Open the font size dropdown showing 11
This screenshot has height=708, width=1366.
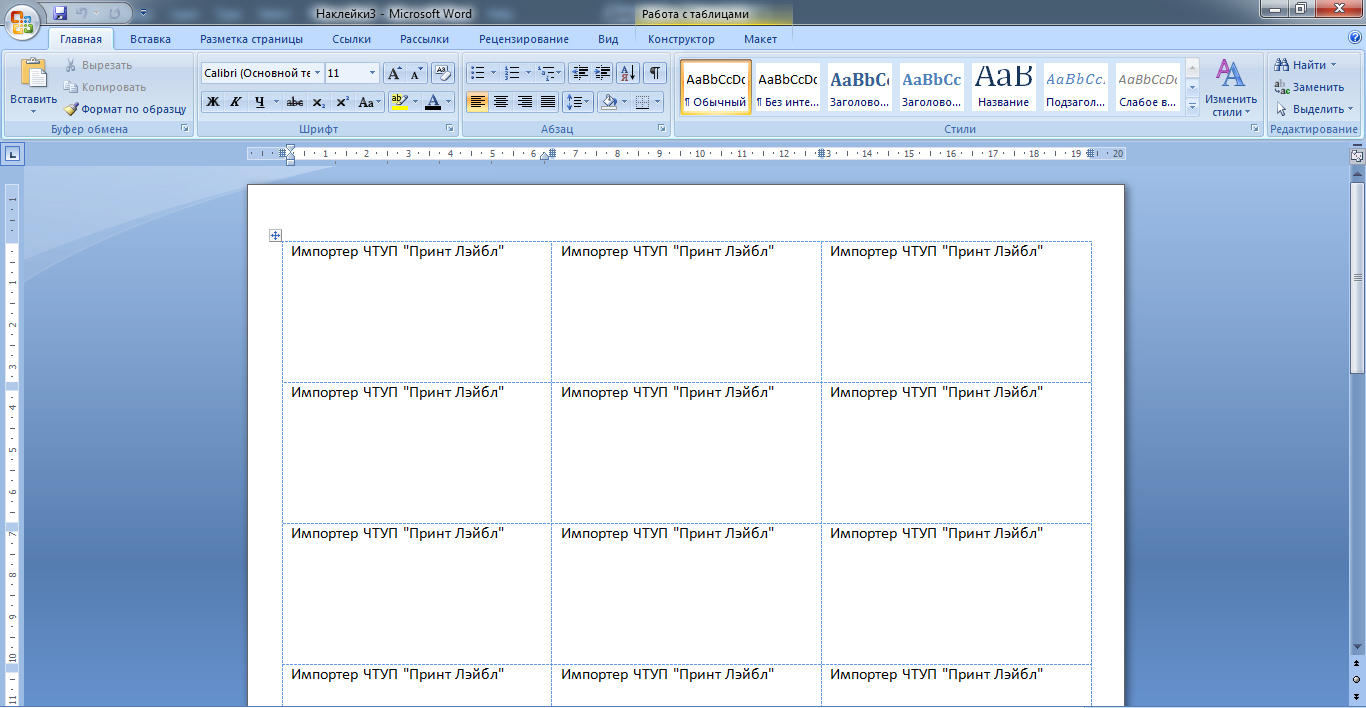(x=373, y=73)
